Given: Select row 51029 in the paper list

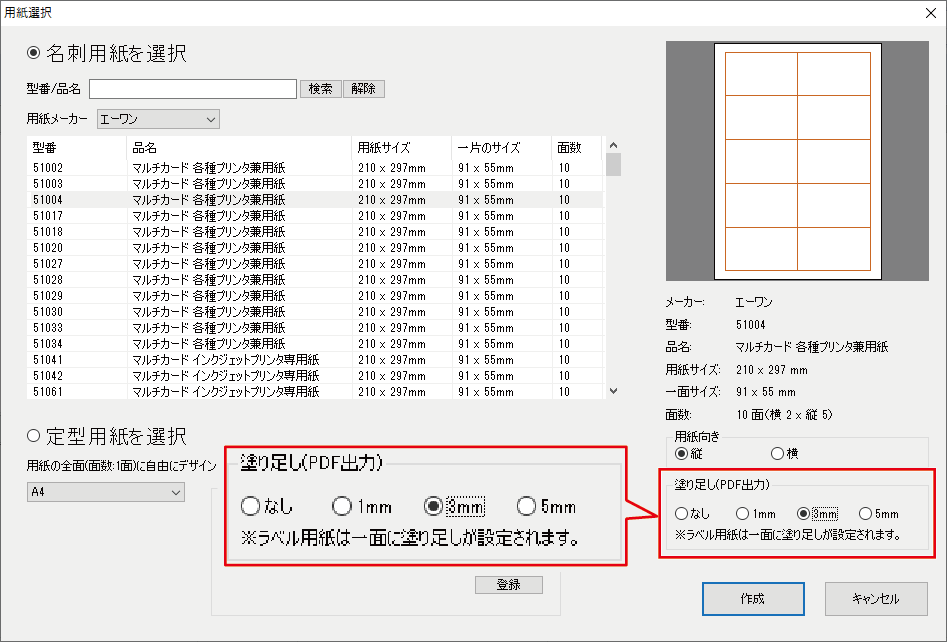Looking at the screenshot, I should pos(315,296).
